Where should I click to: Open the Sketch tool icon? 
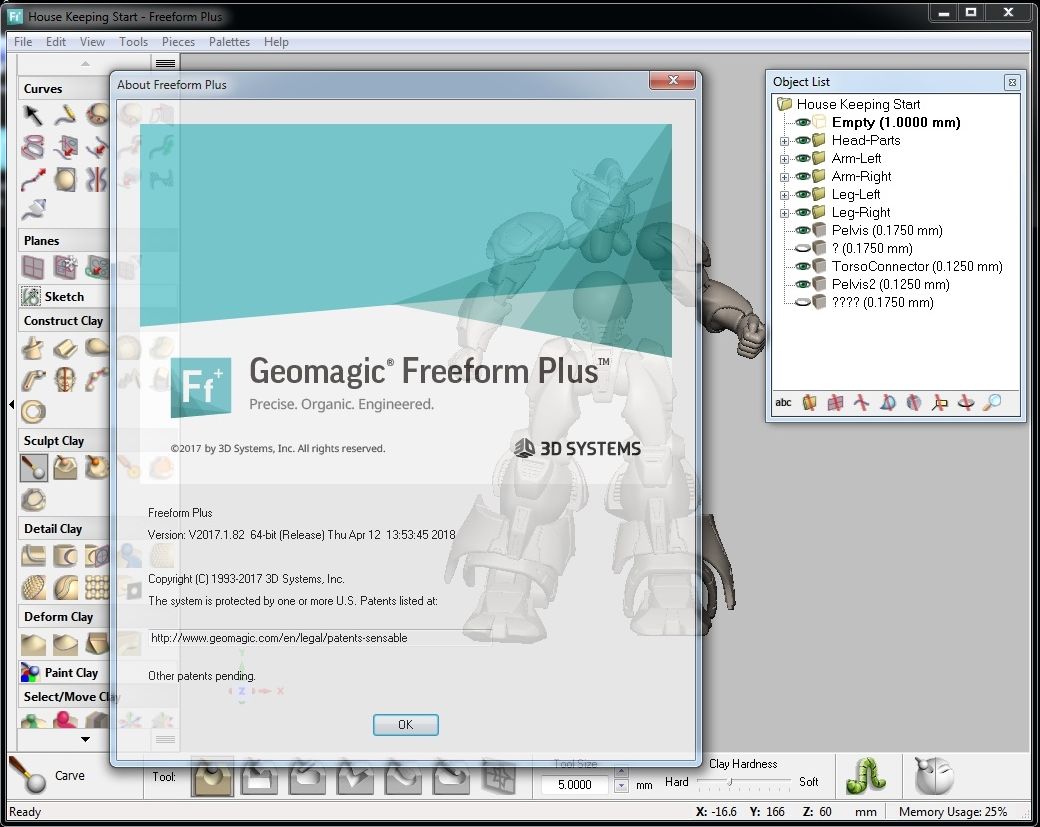pos(31,296)
